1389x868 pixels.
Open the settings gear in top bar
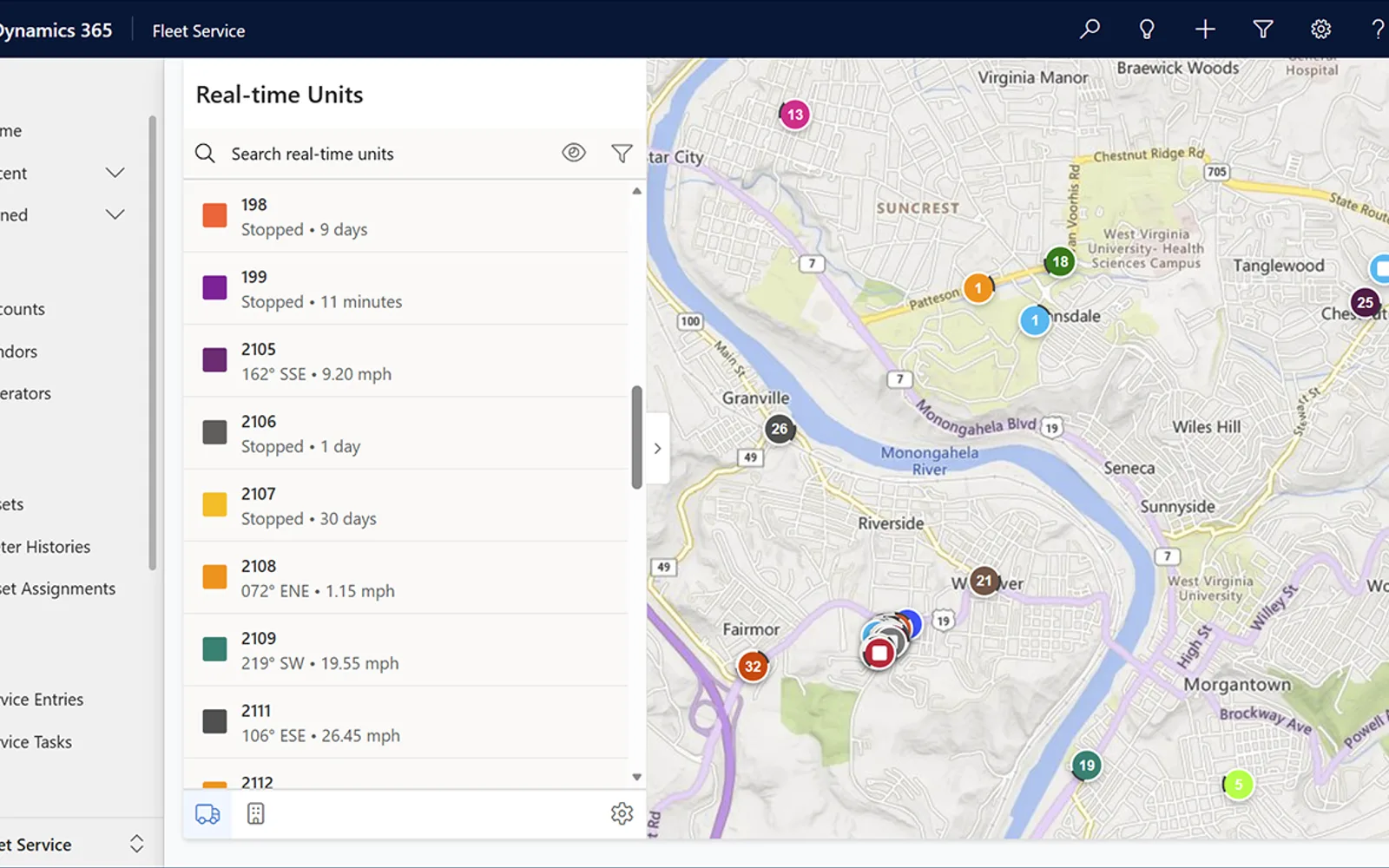(x=1320, y=30)
